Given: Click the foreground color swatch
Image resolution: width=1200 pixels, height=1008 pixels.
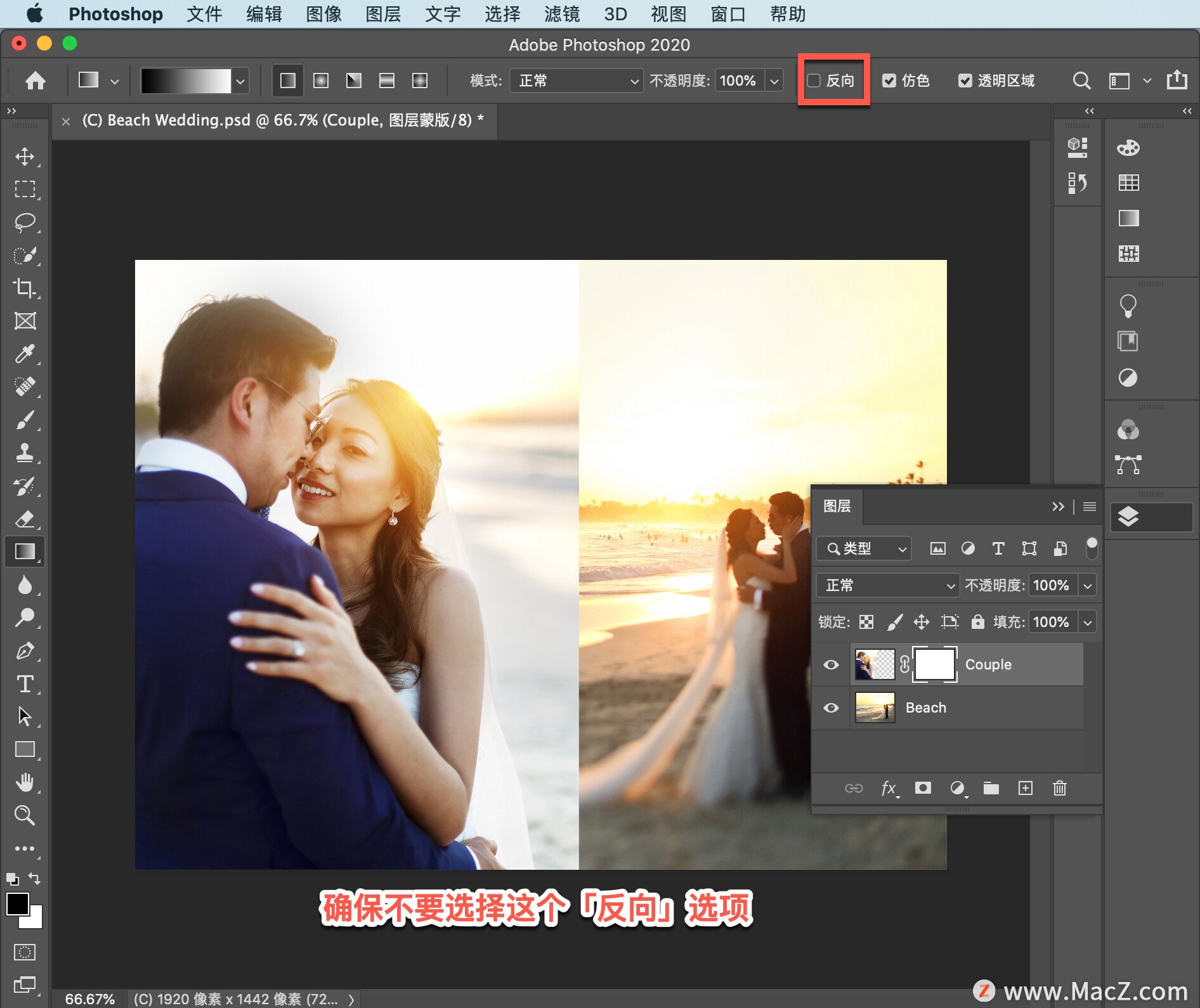Looking at the screenshot, I should (x=17, y=904).
